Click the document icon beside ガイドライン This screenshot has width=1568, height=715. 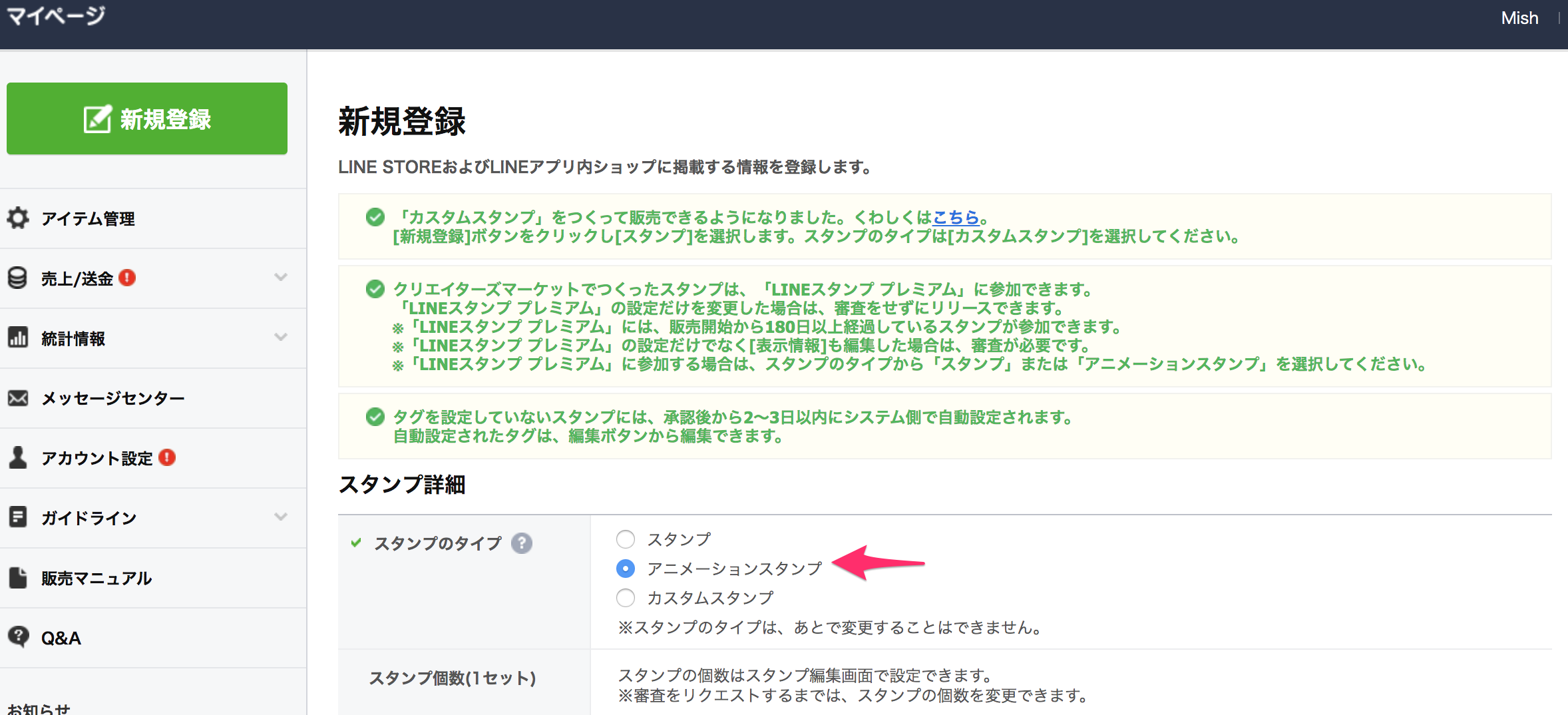[x=18, y=517]
